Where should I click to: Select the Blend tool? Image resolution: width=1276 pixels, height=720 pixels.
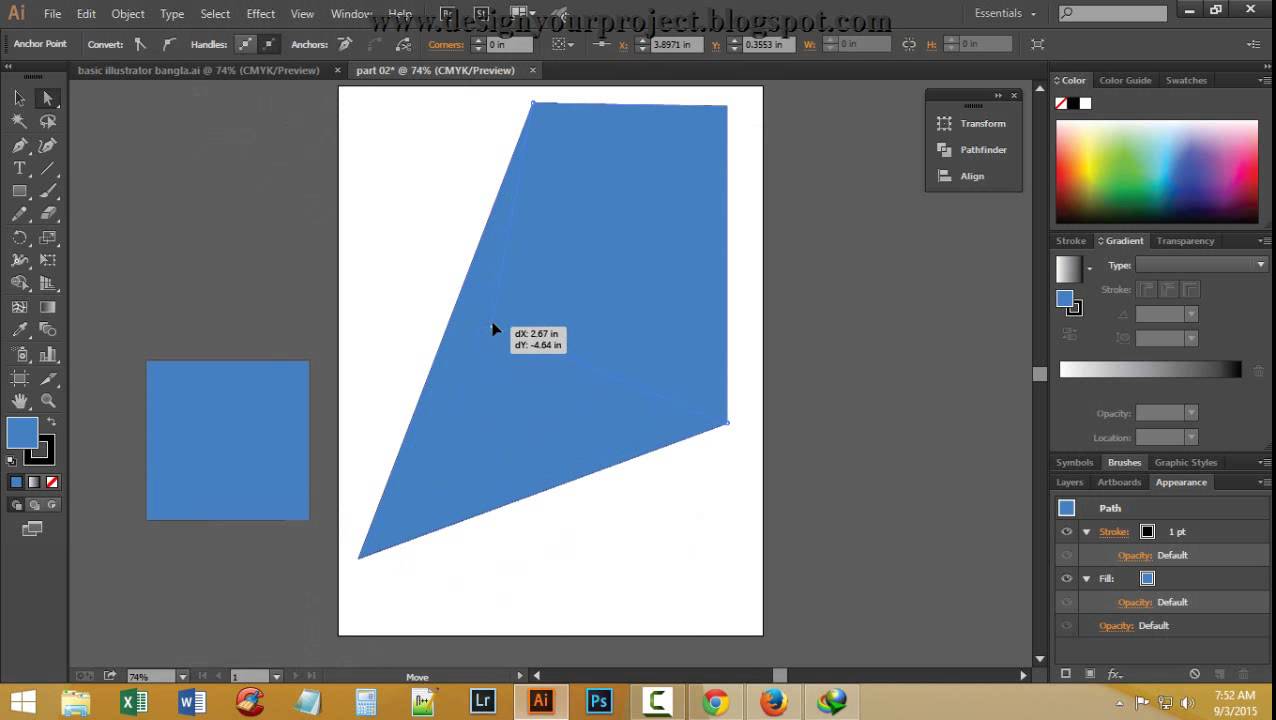[x=47, y=330]
